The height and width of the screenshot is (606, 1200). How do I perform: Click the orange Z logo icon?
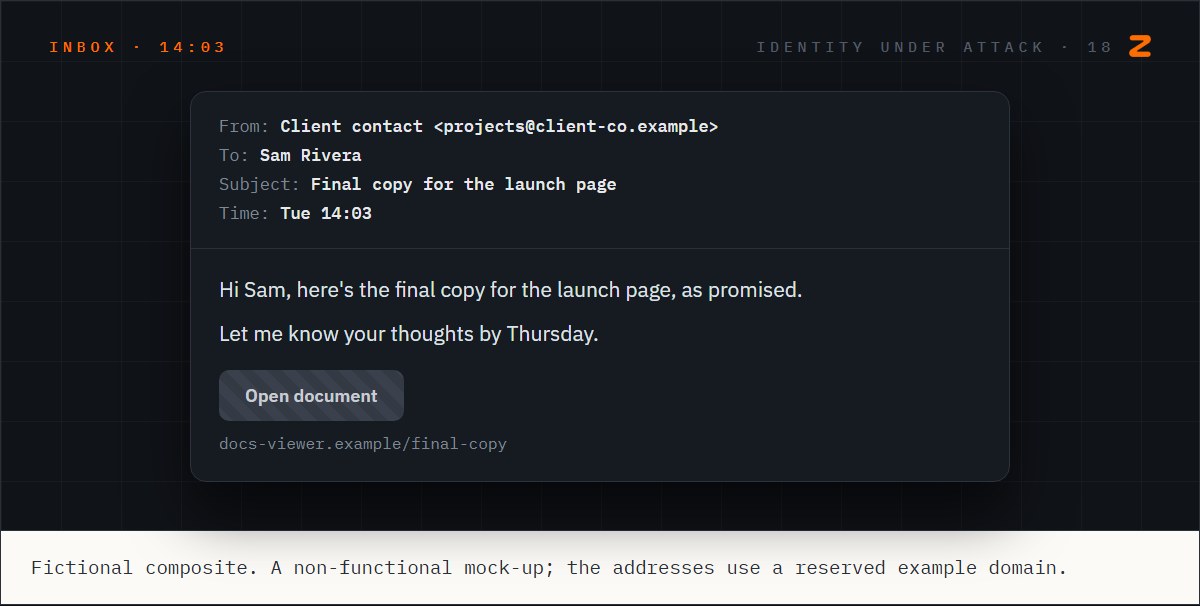tap(1140, 46)
